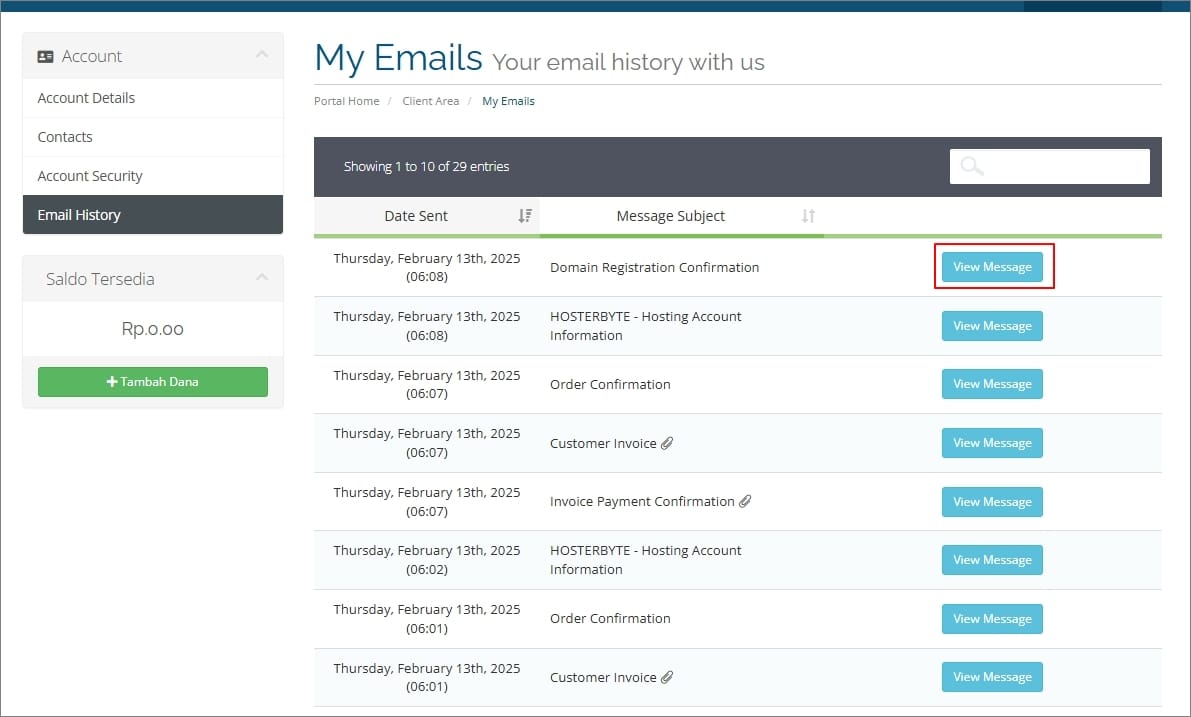Click the Account ID card icon
Viewport: 1191px width, 717px height.
coord(45,57)
